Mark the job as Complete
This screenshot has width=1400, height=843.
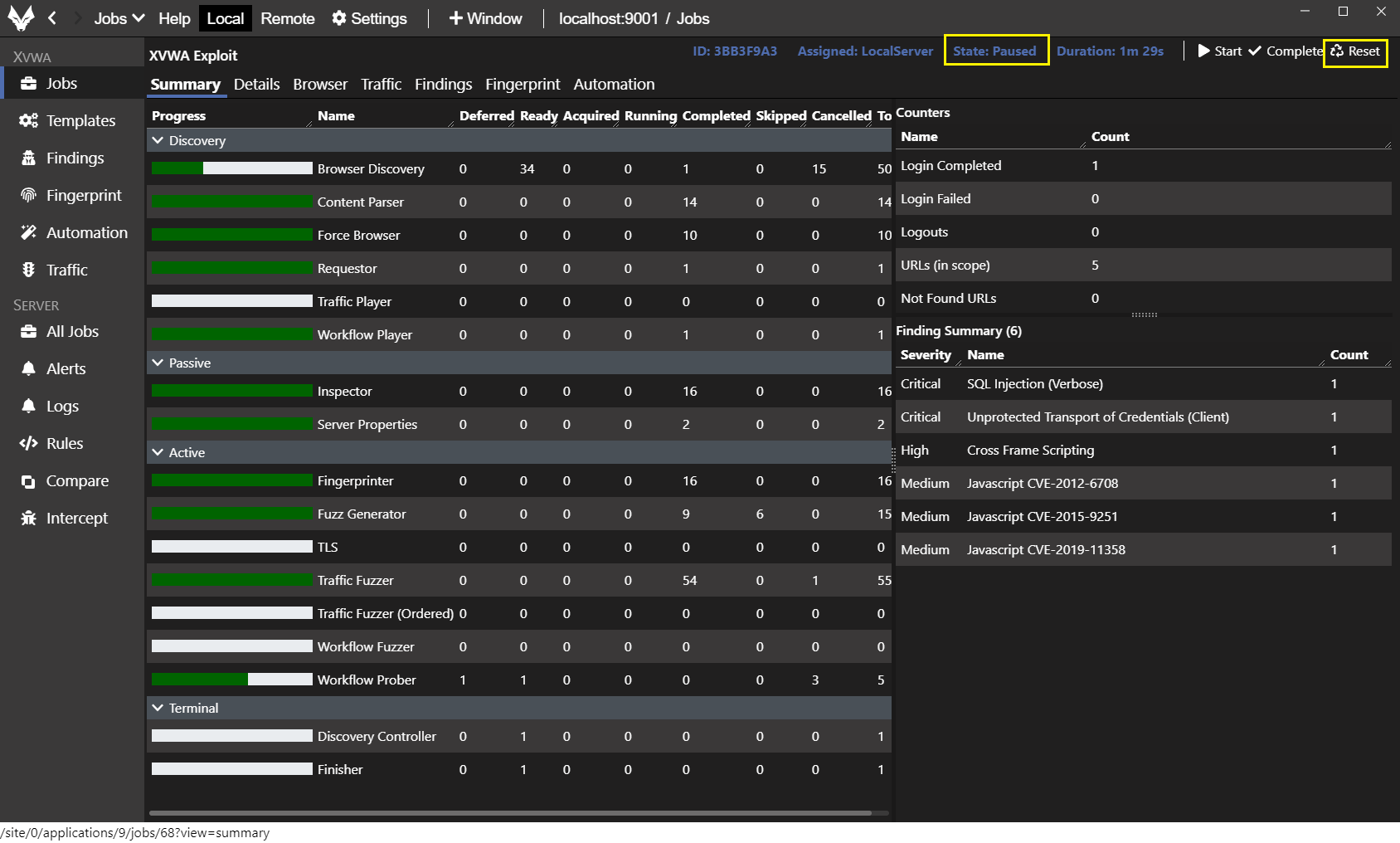(x=1285, y=51)
